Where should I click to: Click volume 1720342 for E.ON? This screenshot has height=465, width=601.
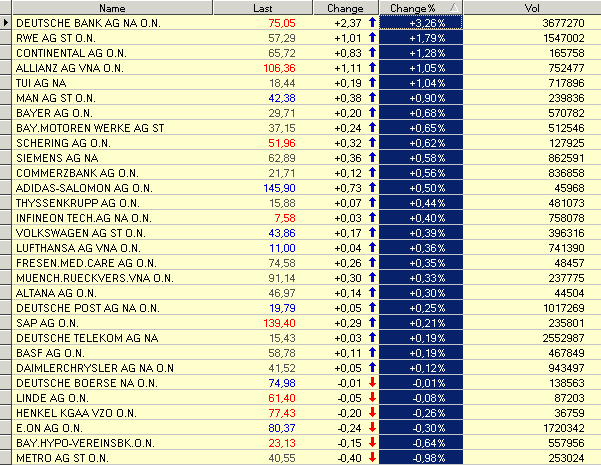tap(563, 428)
